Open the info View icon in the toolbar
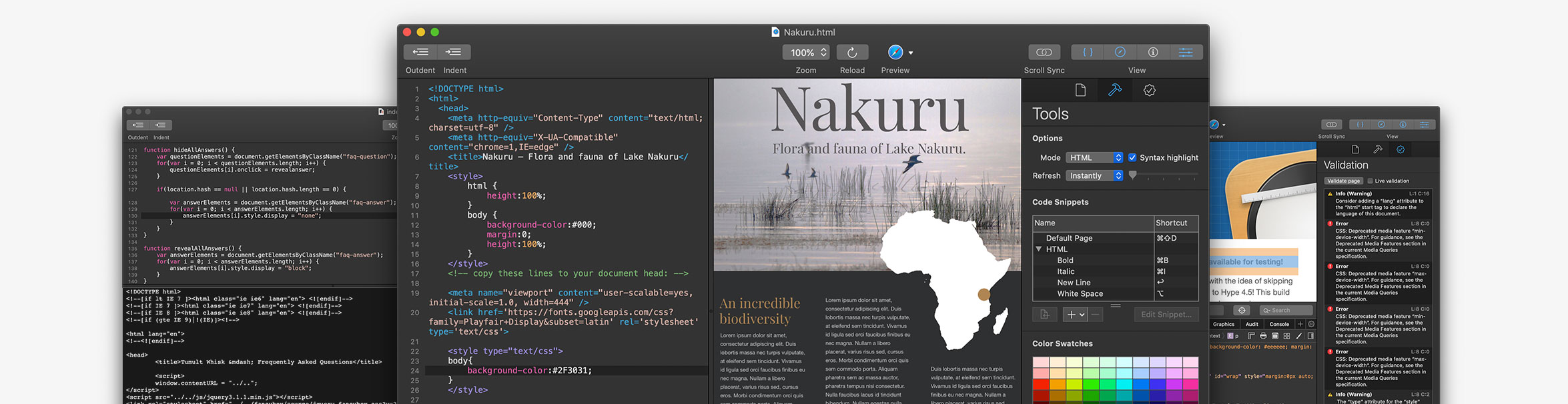The image size is (1568, 404). tap(1153, 52)
